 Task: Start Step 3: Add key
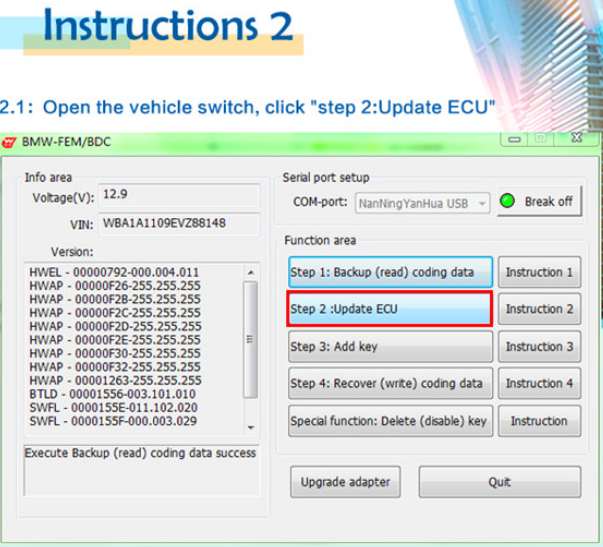click(390, 347)
